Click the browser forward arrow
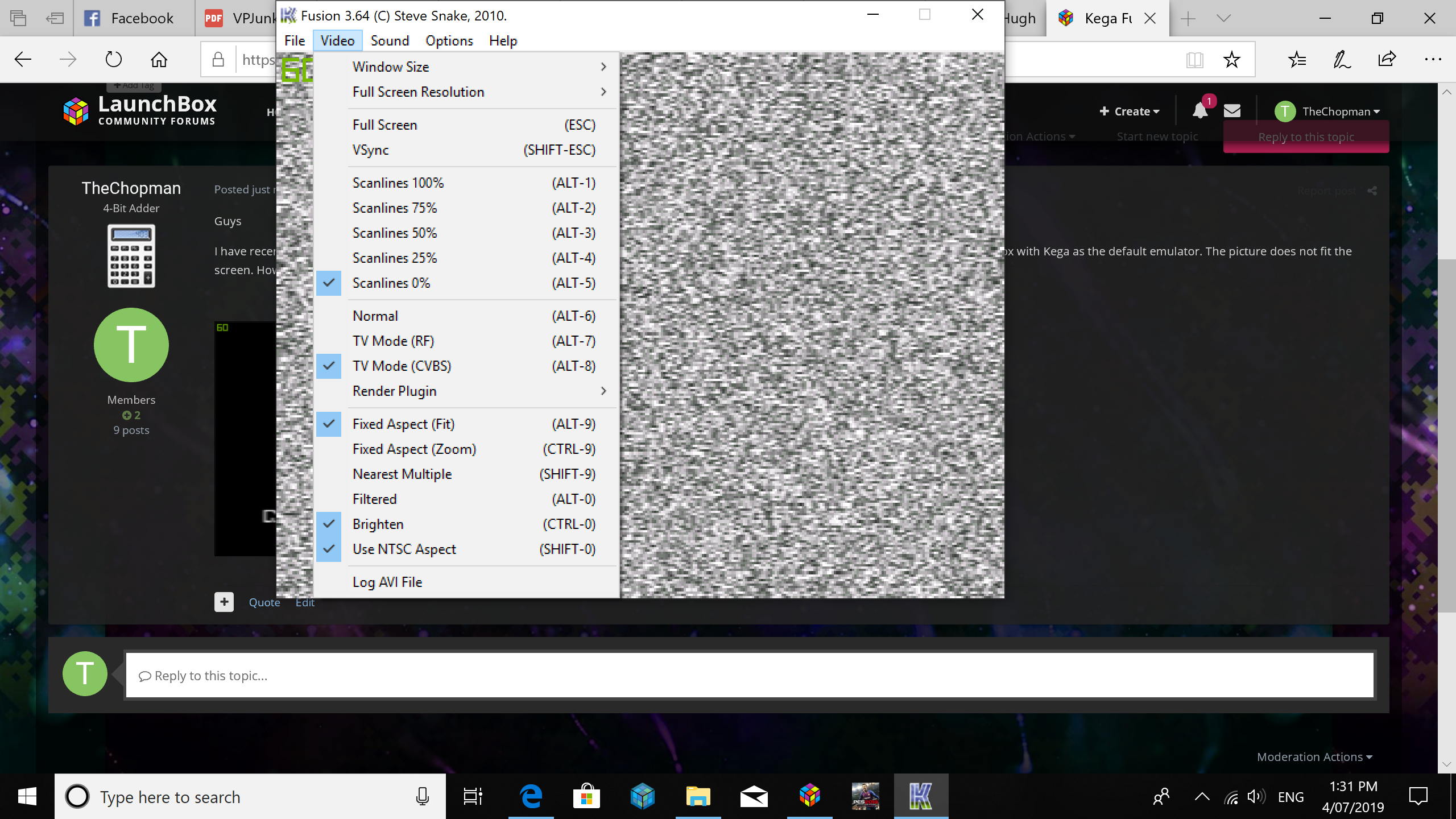1456x819 pixels. click(68, 59)
